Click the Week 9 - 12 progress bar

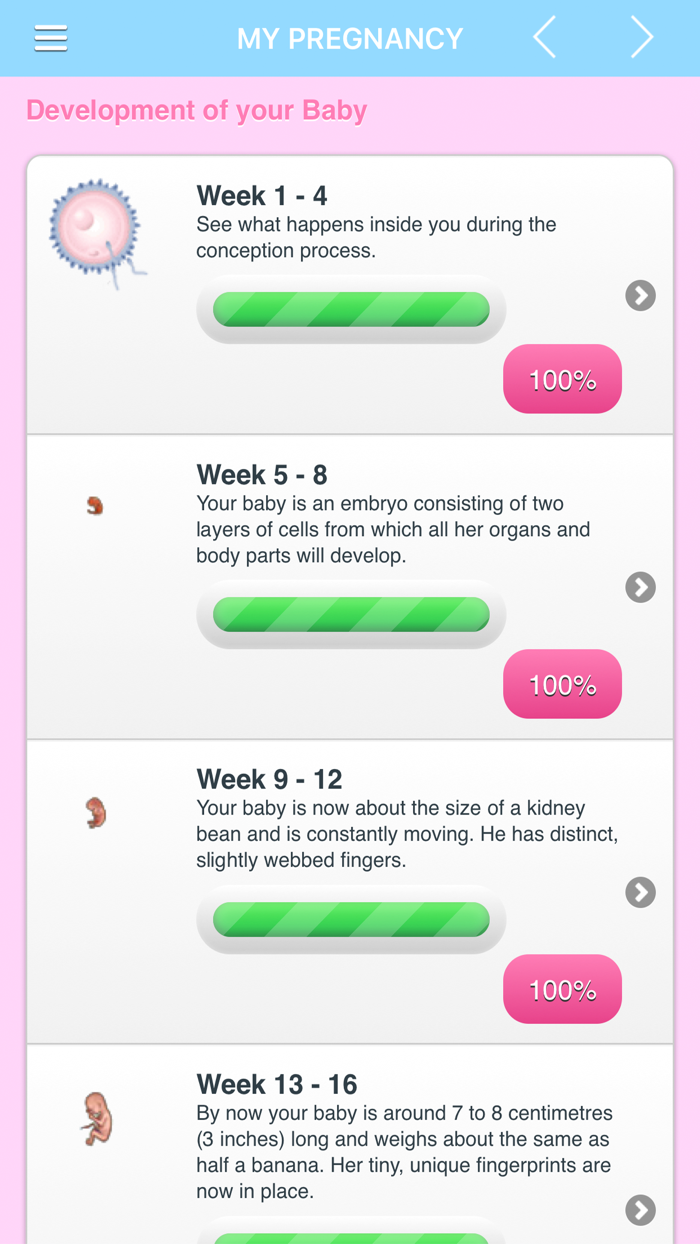coord(351,919)
